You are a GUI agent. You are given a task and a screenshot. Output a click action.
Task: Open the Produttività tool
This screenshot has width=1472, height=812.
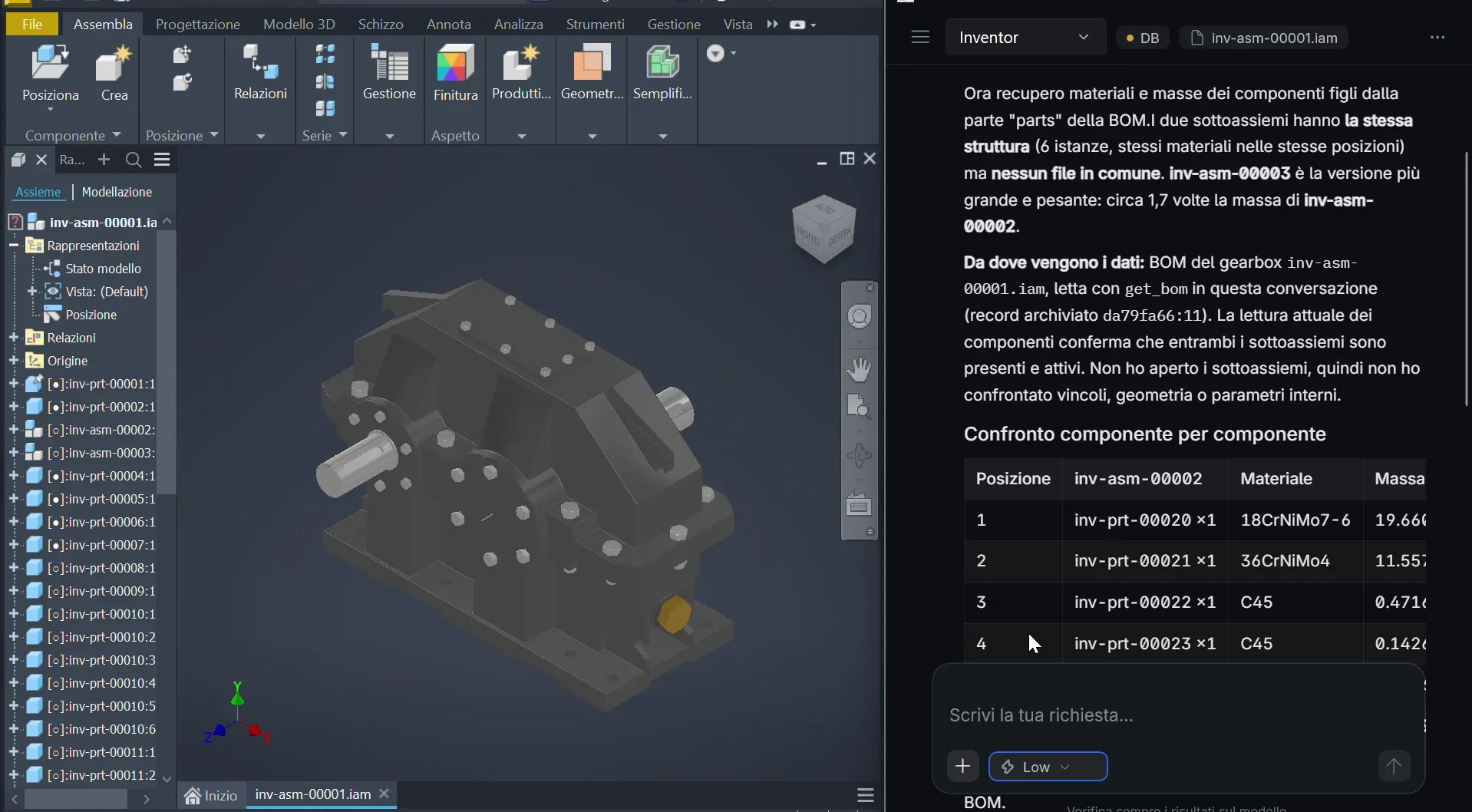[521, 73]
